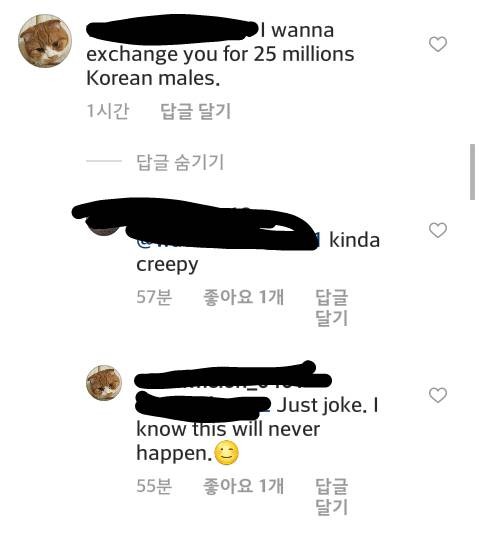Click the 1시간 timestamp on the top comment
479x553 pixels.
108,111
